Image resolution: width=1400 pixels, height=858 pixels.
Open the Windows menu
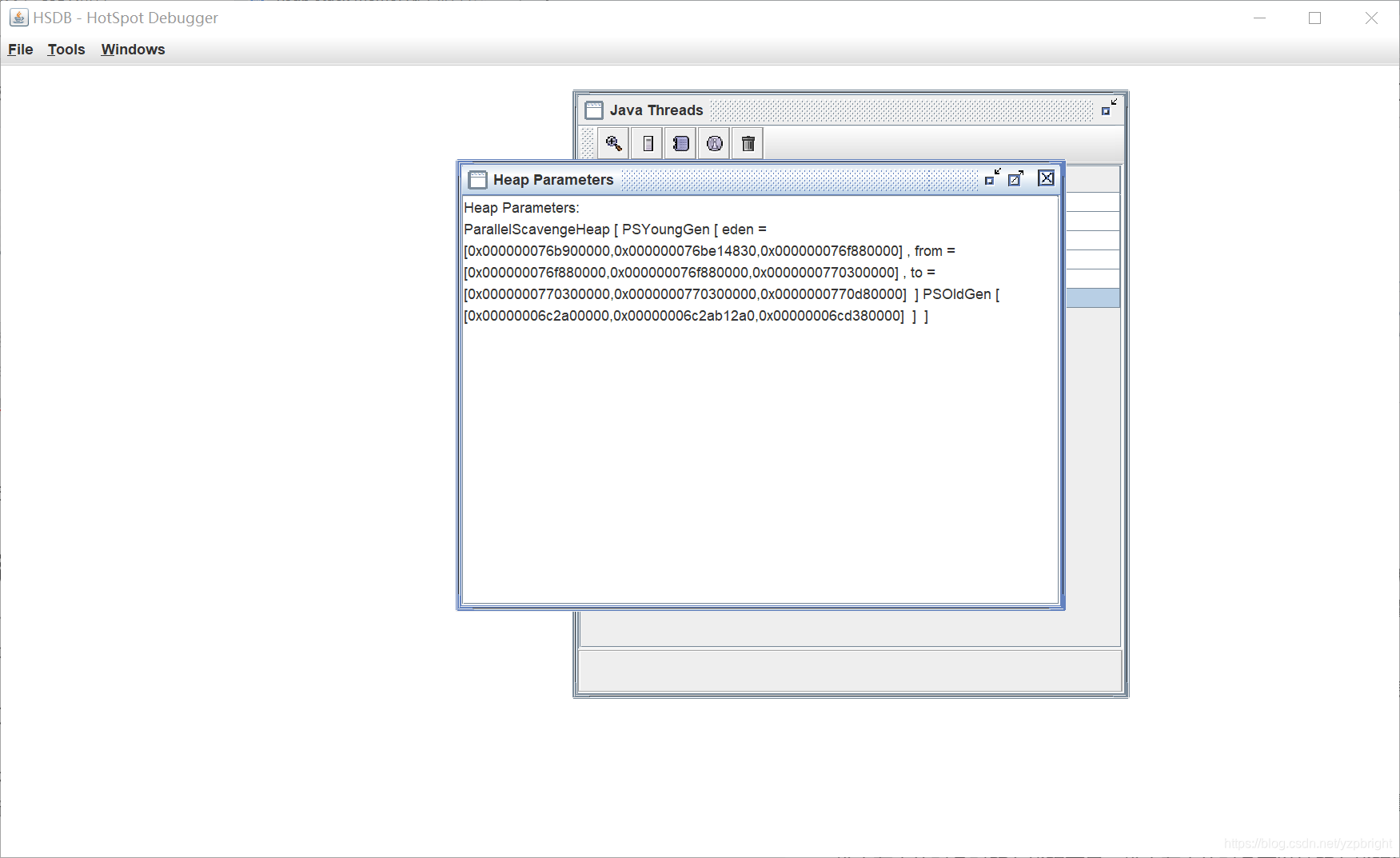133,50
